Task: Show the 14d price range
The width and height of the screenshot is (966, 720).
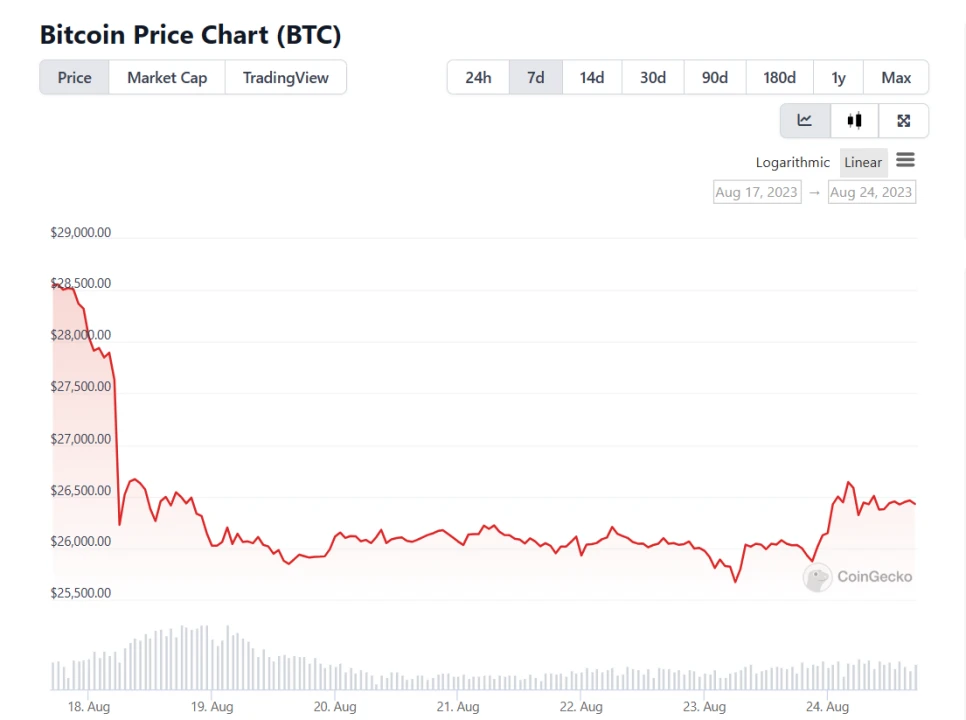Action: 592,78
